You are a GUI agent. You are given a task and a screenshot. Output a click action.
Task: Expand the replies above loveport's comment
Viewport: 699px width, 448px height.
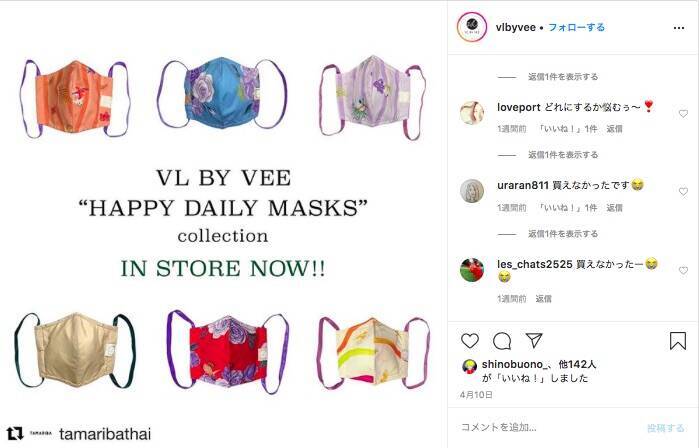coord(563,77)
